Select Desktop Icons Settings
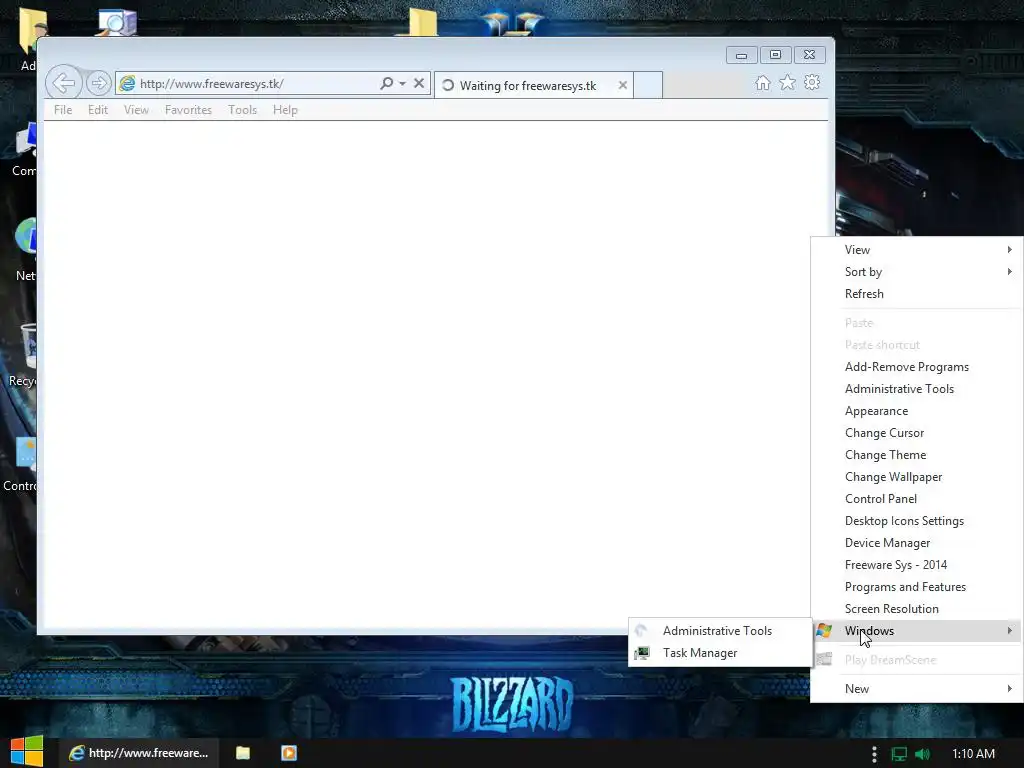The image size is (1024, 768). point(916,520)
